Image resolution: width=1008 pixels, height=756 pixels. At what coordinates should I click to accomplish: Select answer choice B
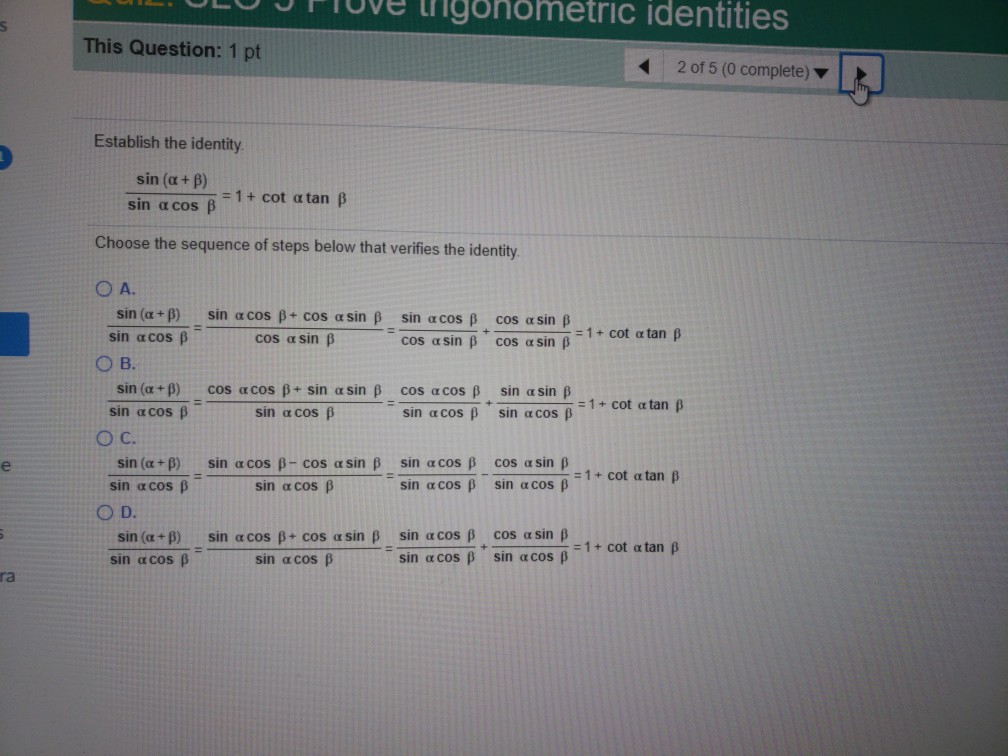click(103, 364)
